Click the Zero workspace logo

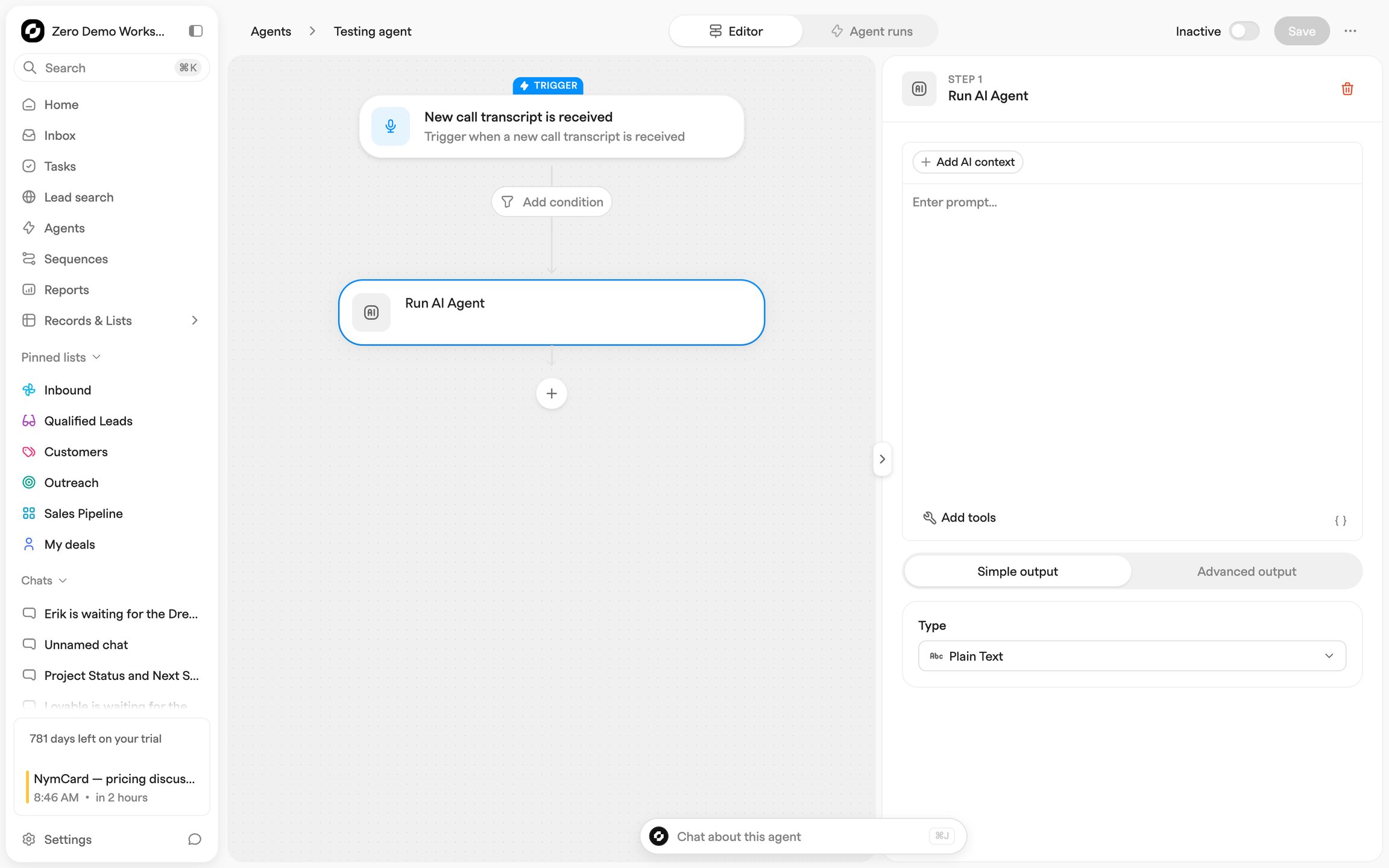click(33, 31)
